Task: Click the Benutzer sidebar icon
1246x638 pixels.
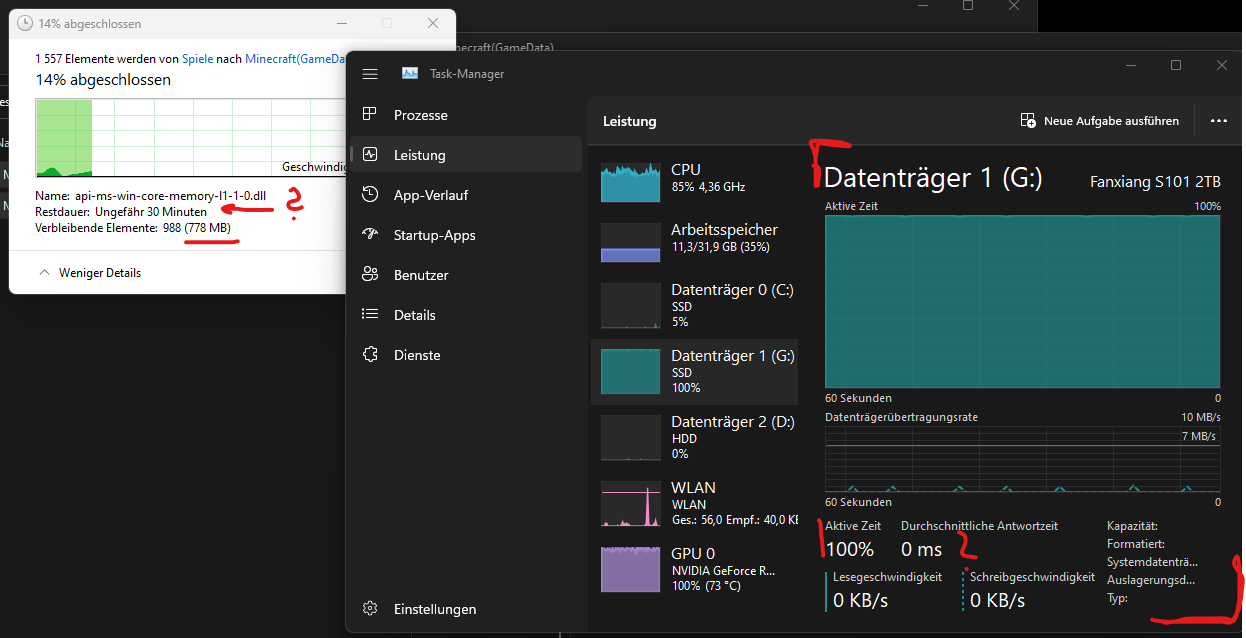Action: [x=370, y=274]
